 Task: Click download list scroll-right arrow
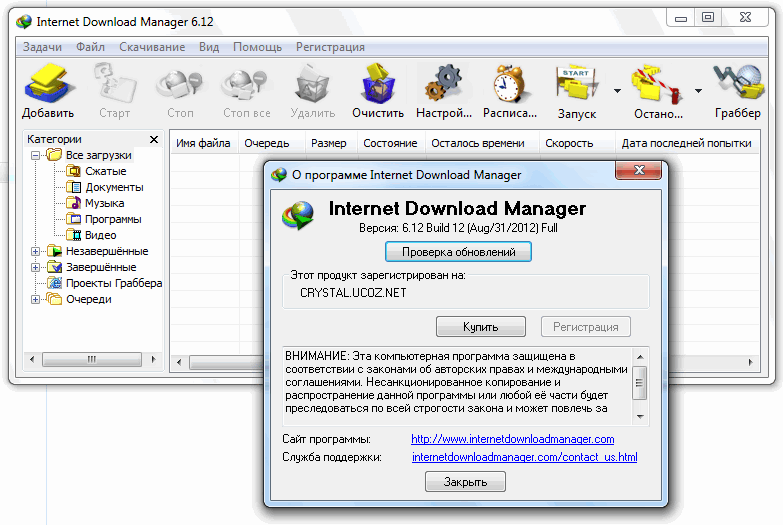pyautogui.click(x=751, y=363)
